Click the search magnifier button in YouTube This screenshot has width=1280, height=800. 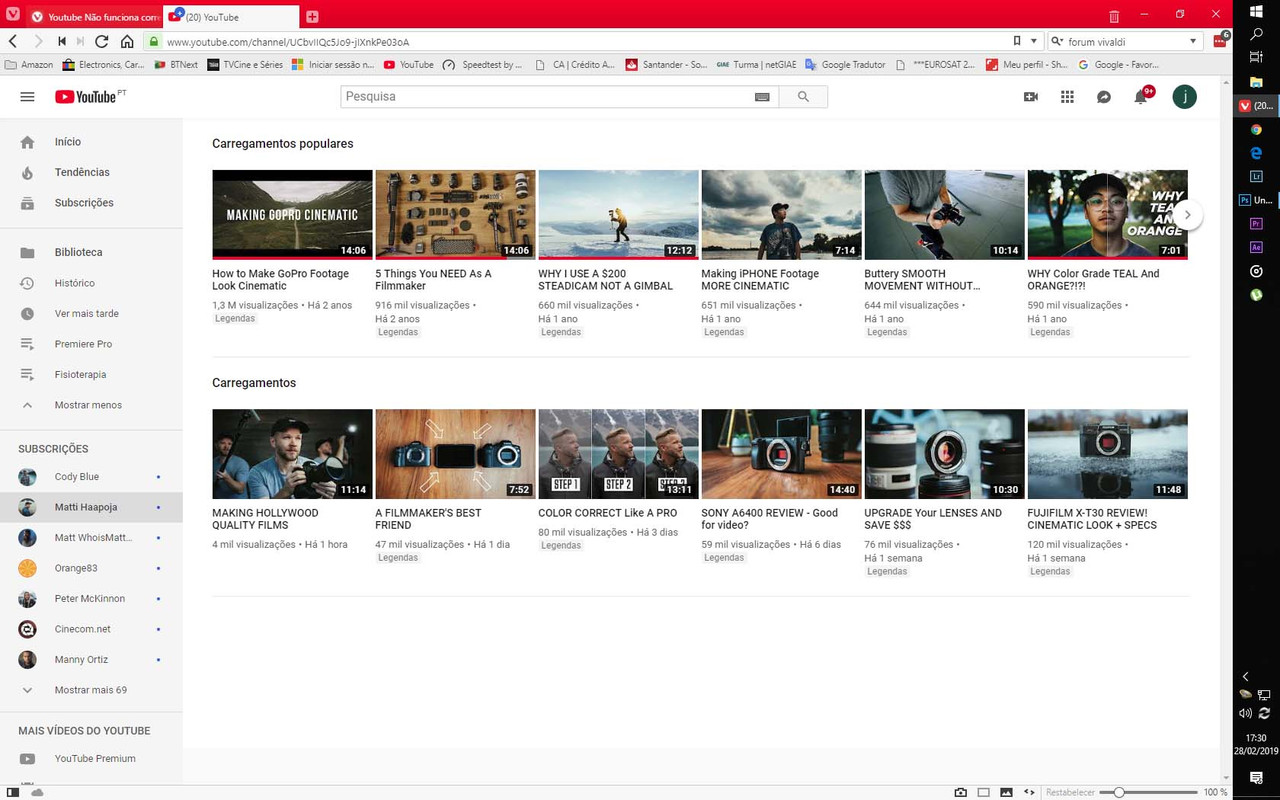[x=803, y=97]
